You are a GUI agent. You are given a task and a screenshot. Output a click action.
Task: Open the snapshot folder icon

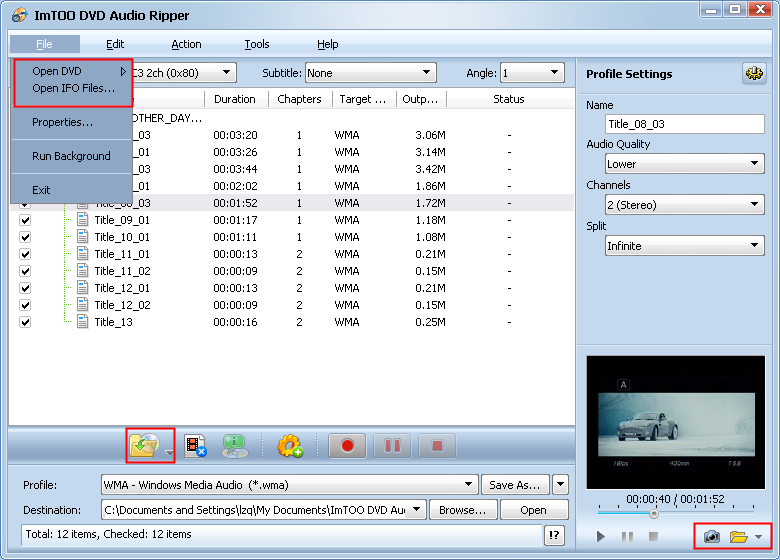click(739, 537)
